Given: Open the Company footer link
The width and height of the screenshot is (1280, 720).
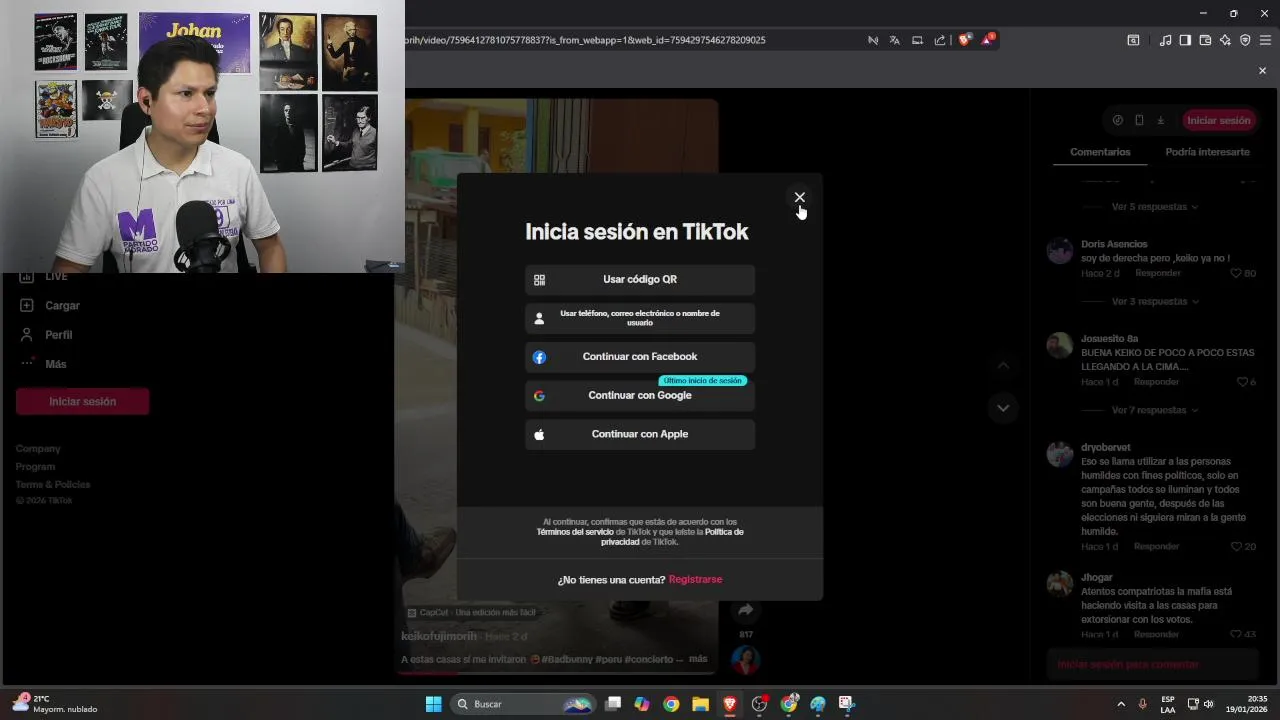Looking at the screenshot, I should [x=38, y=449].
